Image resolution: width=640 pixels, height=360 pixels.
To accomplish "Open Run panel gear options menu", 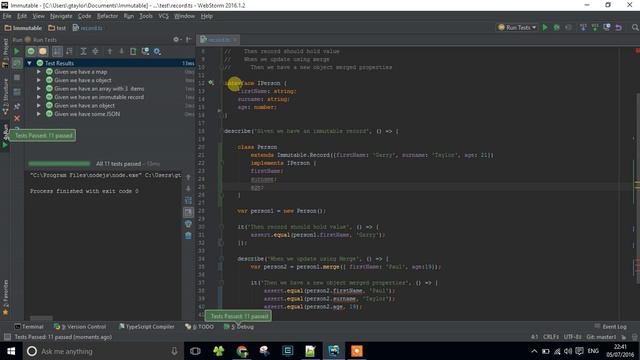I will coord(176,40).
